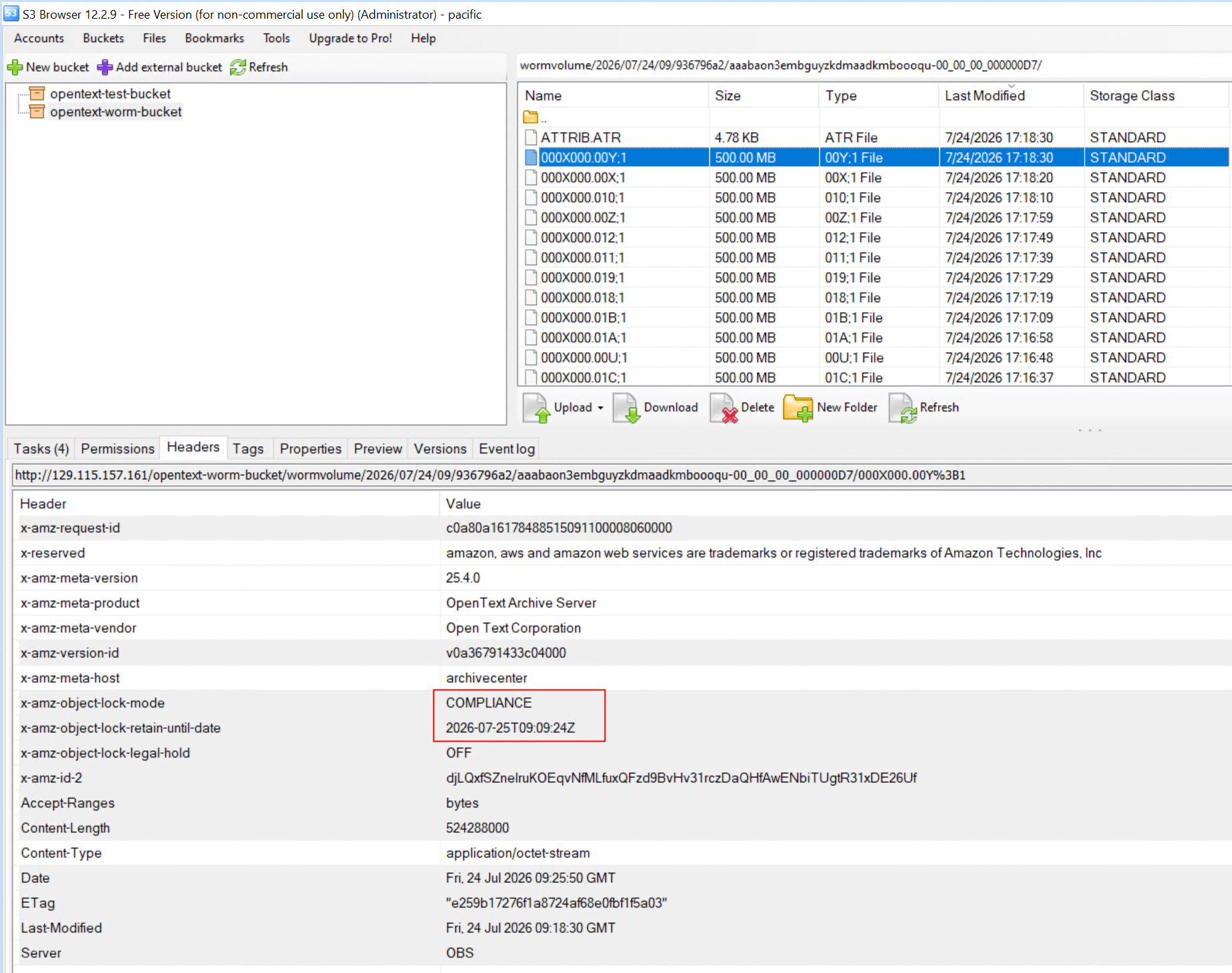Click the wormvolume path address field

(x=873, y=65)
